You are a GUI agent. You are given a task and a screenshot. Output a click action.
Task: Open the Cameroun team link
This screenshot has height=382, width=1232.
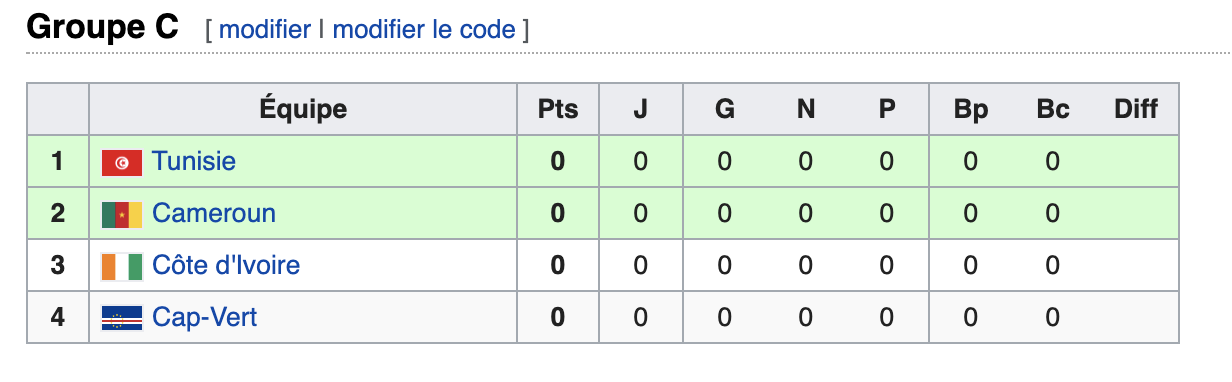[214, 213]
